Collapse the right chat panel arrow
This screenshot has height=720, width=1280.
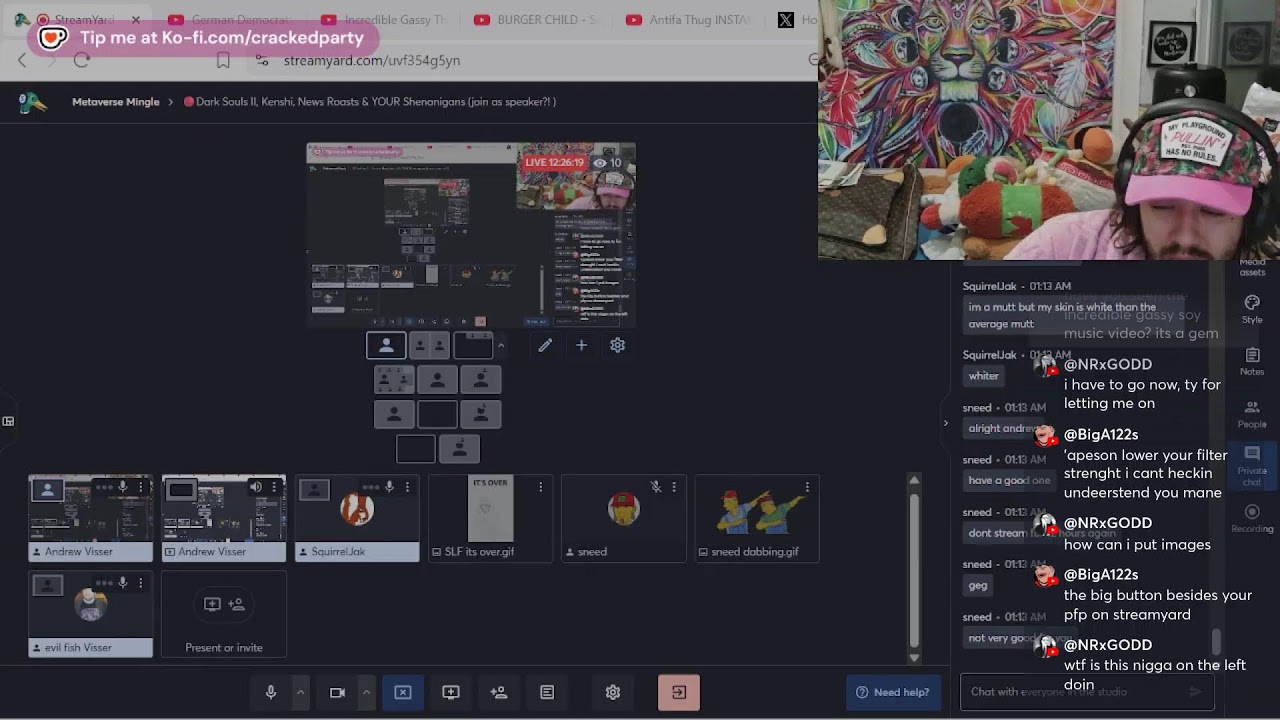coord(945,423)
